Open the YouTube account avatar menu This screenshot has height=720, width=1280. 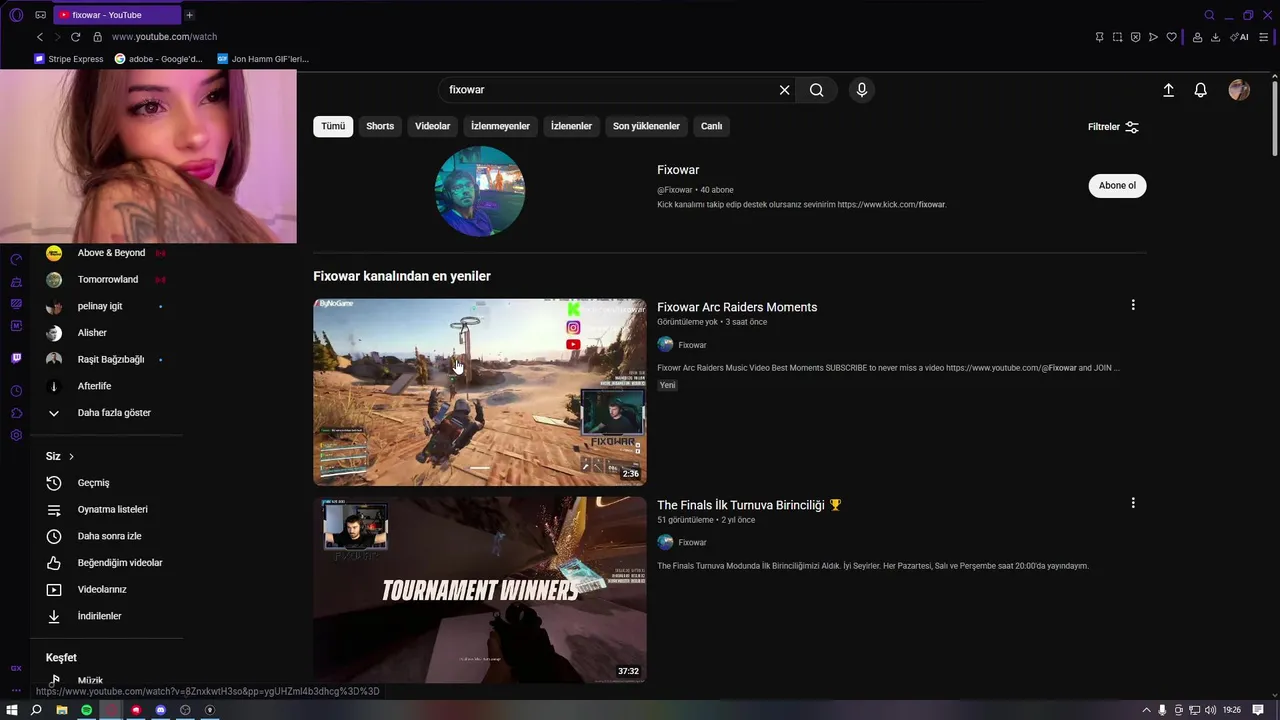1239,90
